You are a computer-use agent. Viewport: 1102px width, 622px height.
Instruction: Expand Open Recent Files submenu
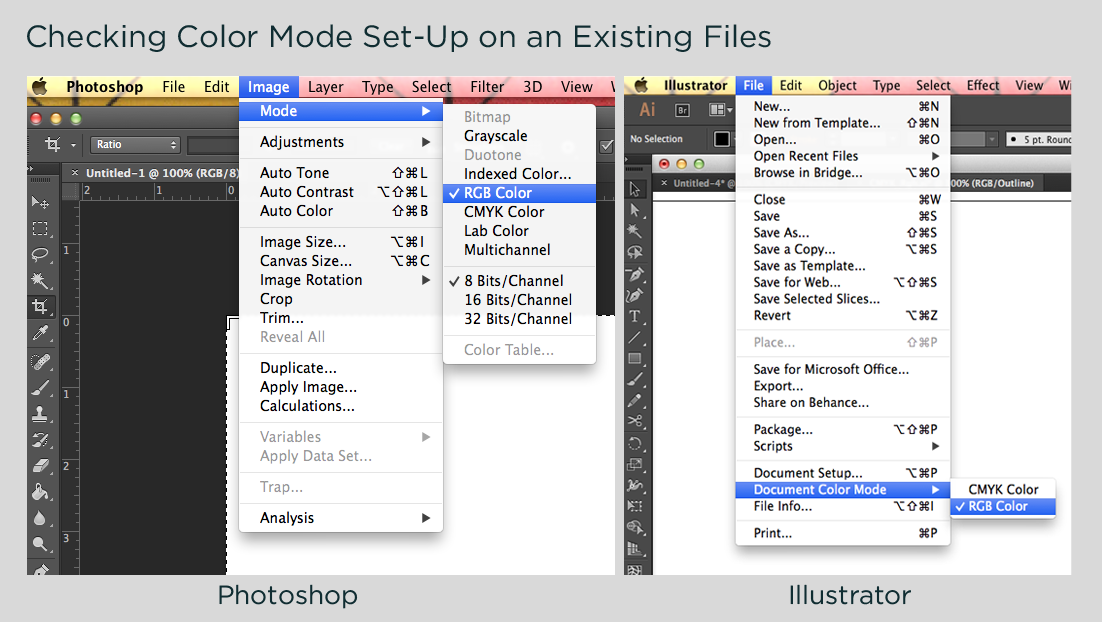click(x=843, y=156)
